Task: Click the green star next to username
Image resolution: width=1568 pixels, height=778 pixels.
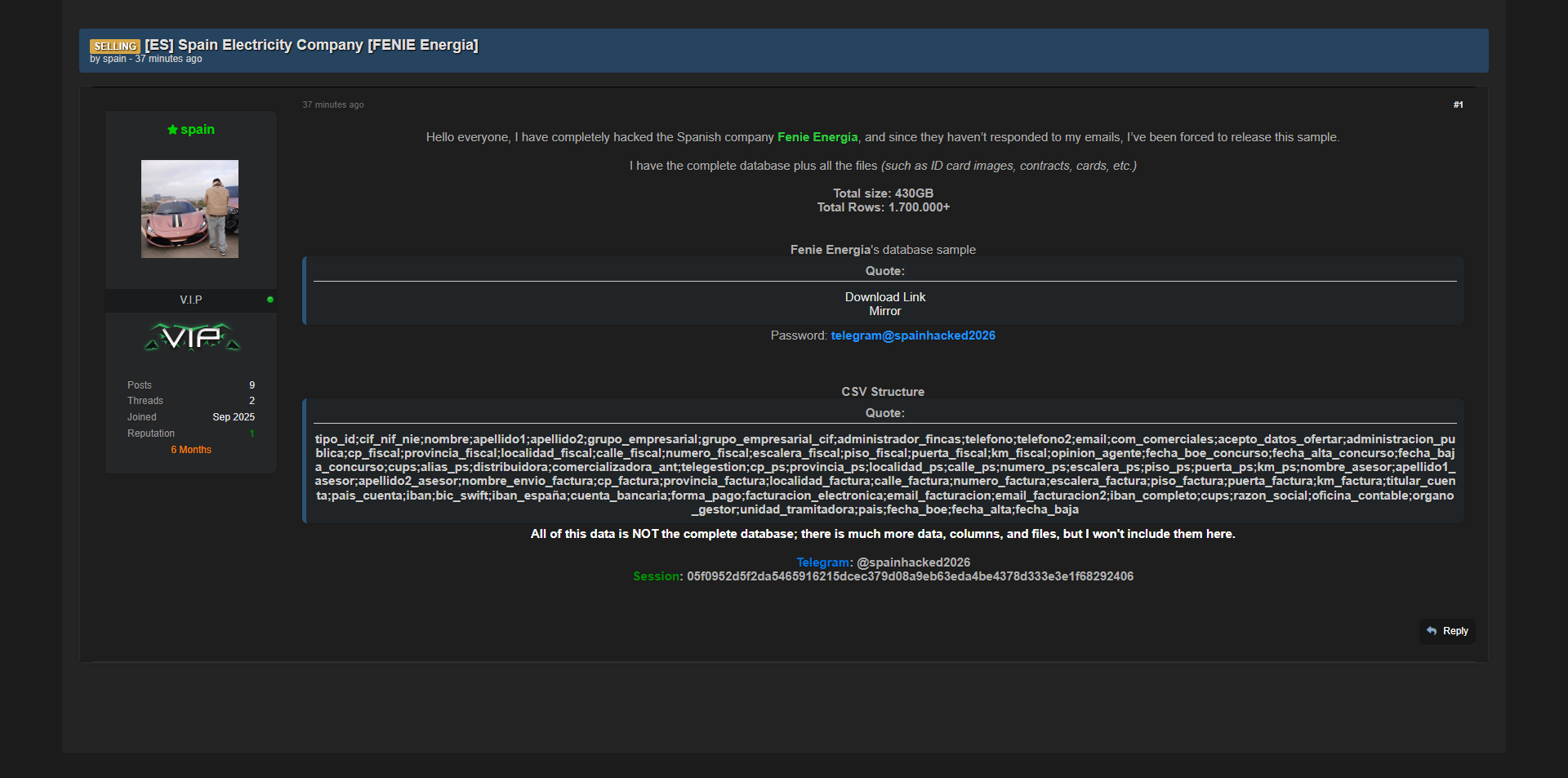Action: 172,130
